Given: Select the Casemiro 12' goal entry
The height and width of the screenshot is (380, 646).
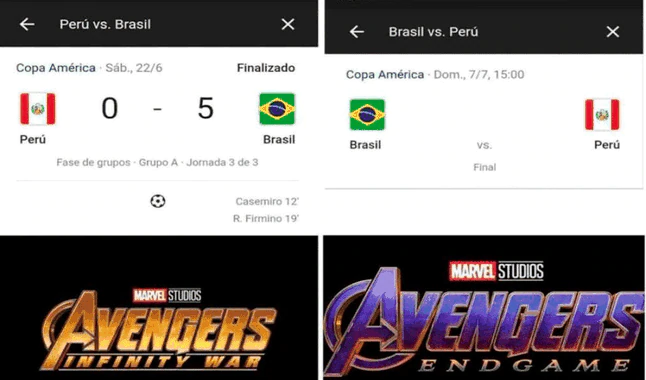Looking at the screenshot, I should pyautogui.click(x=267, y=202).
